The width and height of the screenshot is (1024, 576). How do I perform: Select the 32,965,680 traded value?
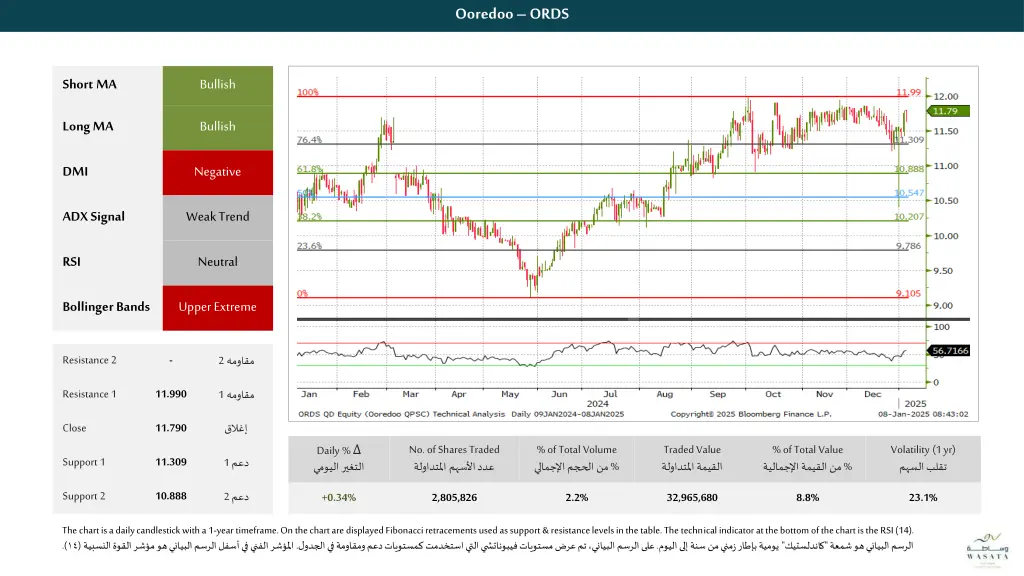692,498
